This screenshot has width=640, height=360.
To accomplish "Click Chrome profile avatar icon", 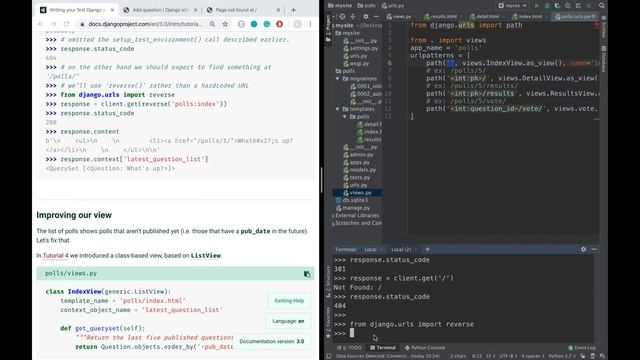I will [298, 24].
